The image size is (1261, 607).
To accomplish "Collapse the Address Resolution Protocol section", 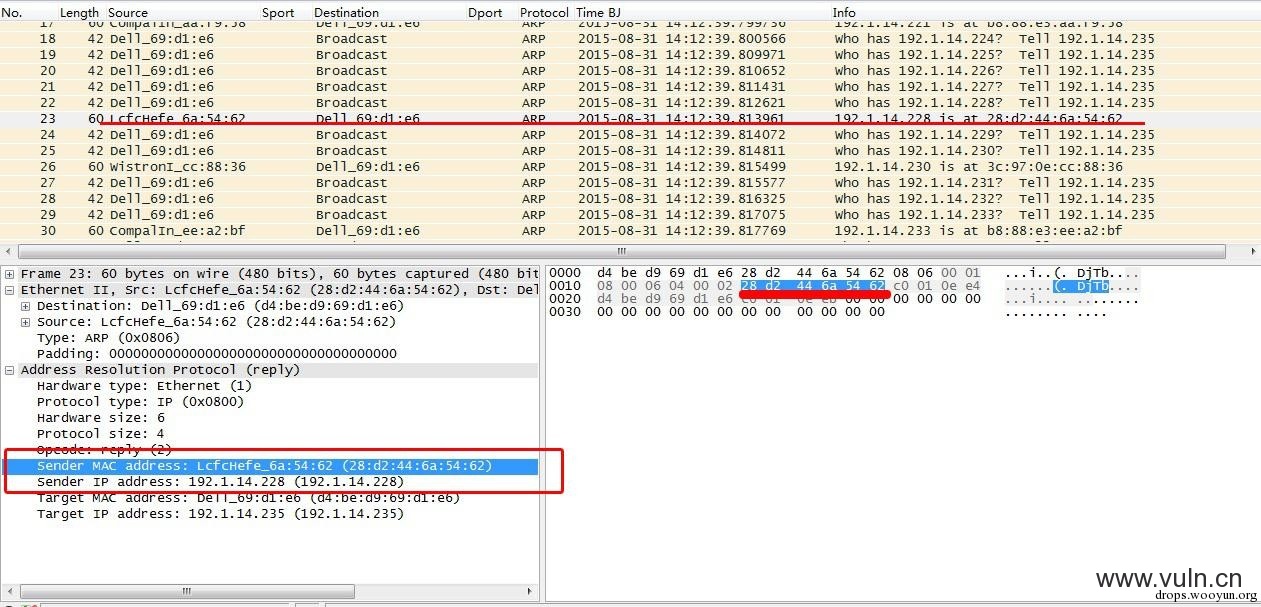I will pyautogui.click(x=10, y=370).
